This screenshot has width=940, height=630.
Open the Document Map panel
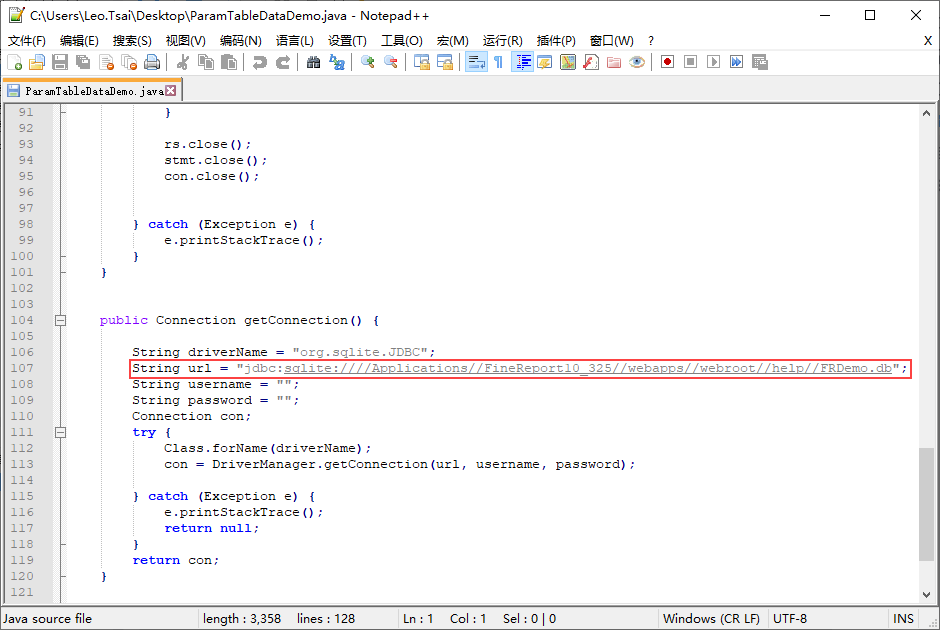pyautogui.click(x=568, y=62)
